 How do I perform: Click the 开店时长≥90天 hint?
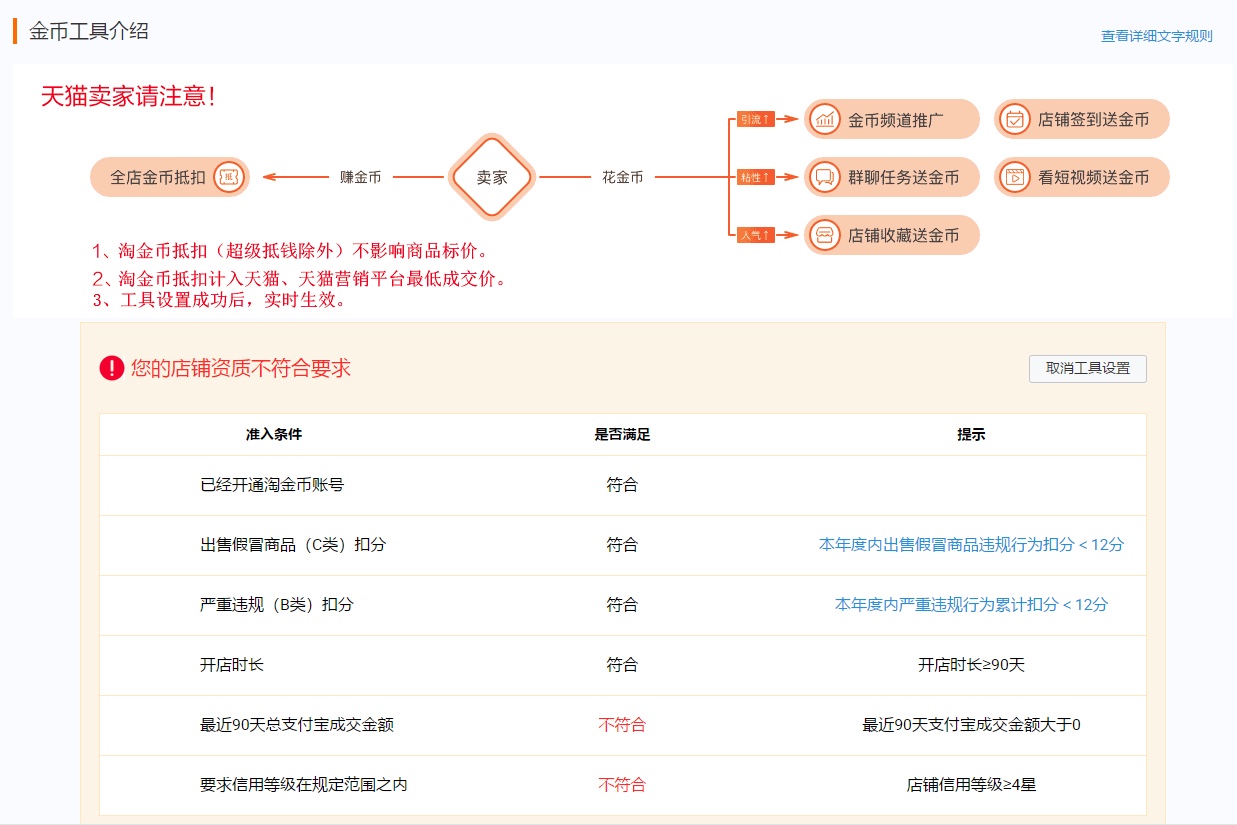click(x=971, y=665)
